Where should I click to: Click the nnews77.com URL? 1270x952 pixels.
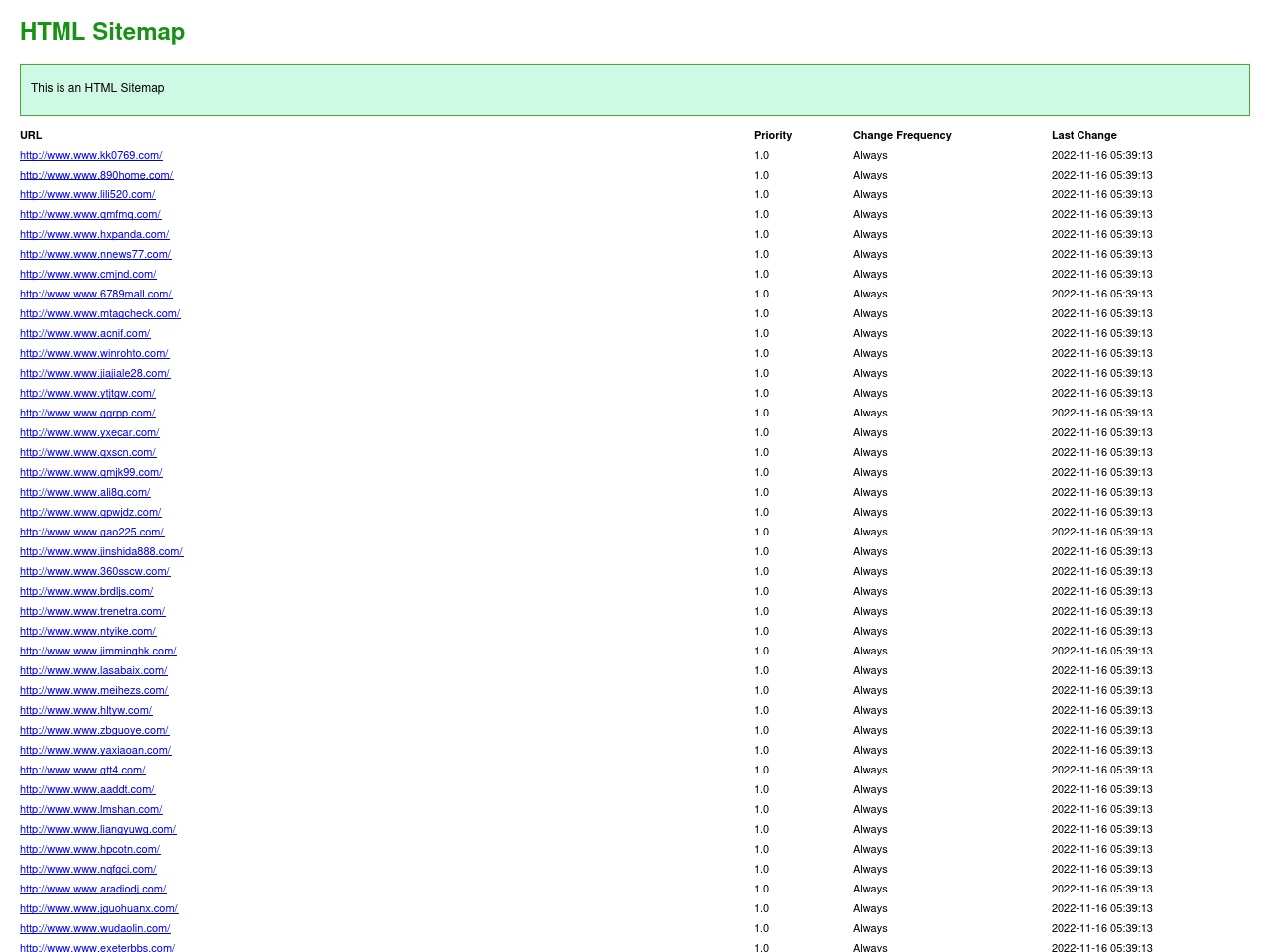pyautogui.click(x=95, y=254)
